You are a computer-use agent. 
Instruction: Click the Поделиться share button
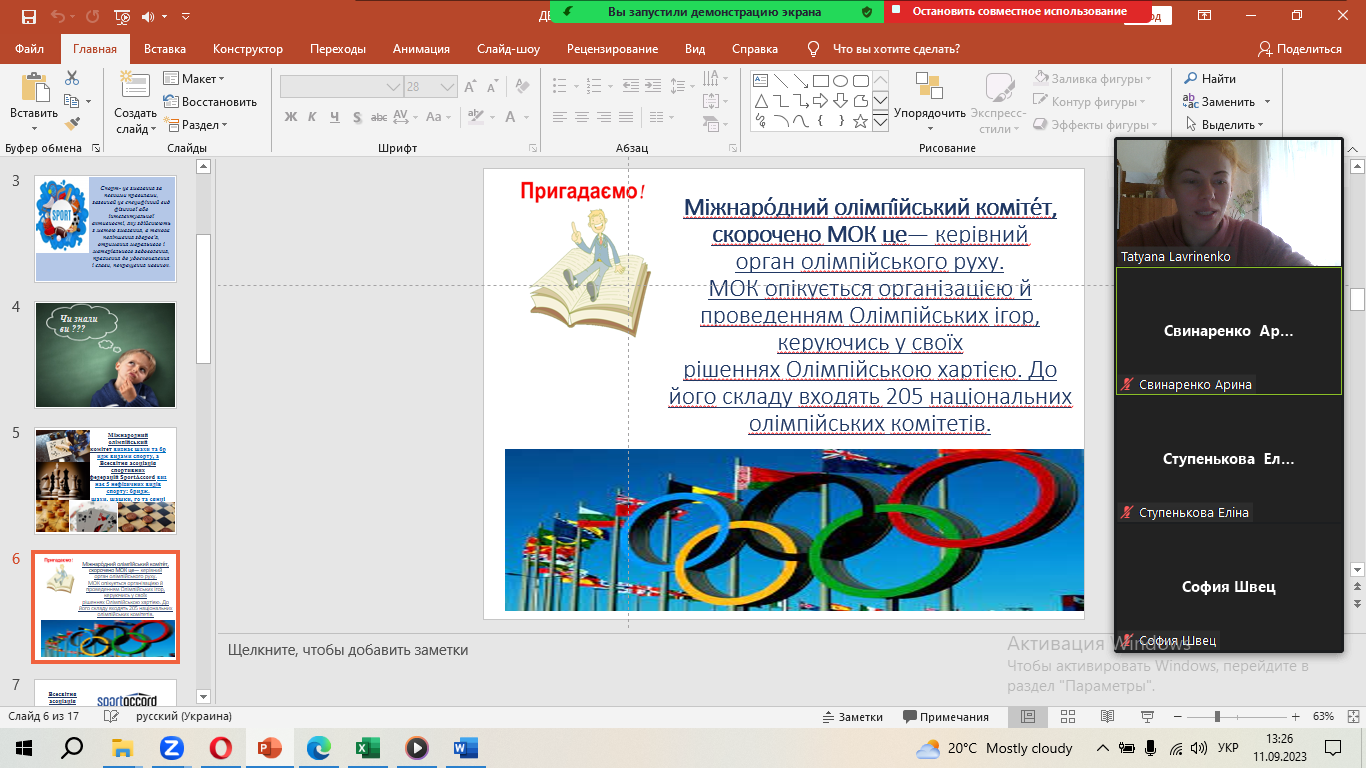(x=1300, y=49)
